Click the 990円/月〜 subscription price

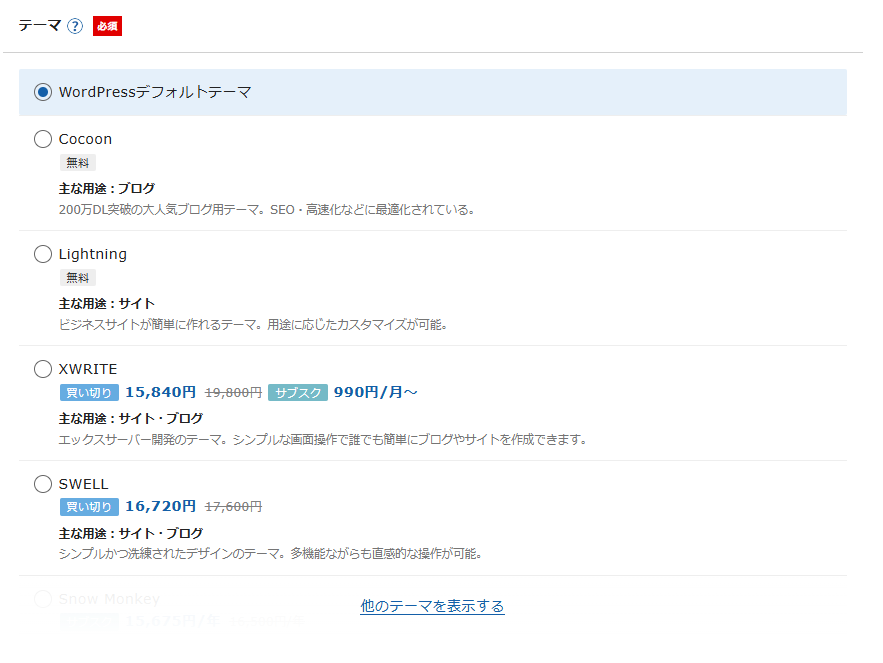[x=375, y=392]
